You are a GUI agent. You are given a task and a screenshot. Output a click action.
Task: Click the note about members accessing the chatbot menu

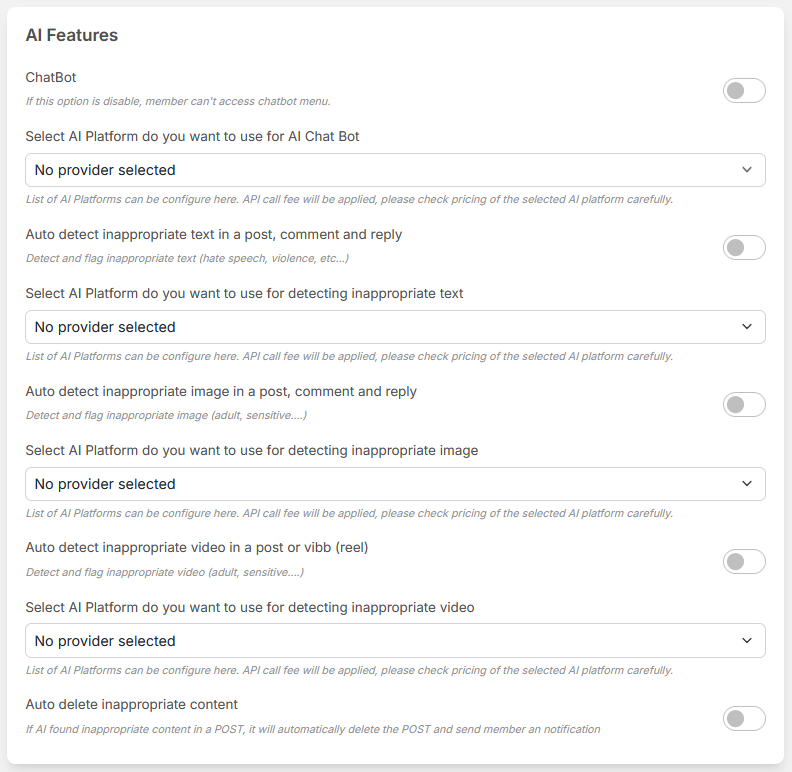pos(178,101)
